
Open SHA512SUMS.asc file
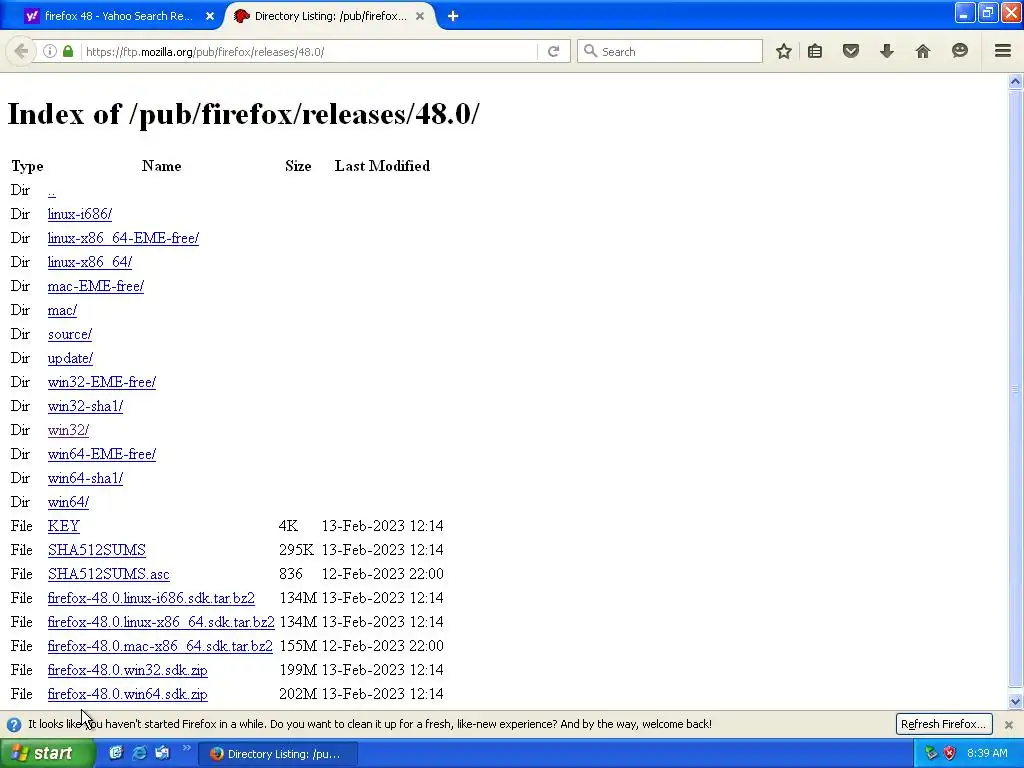[108, 574]
